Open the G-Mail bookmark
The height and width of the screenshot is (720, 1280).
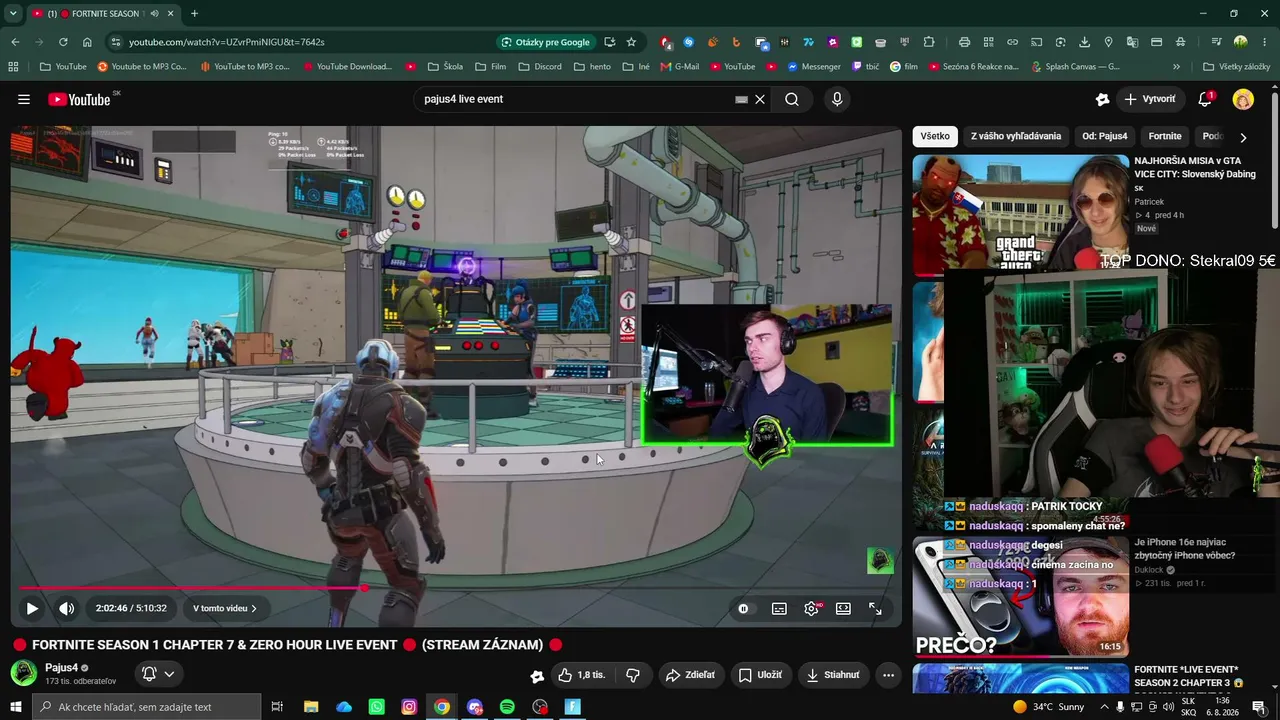pos(679,67)
